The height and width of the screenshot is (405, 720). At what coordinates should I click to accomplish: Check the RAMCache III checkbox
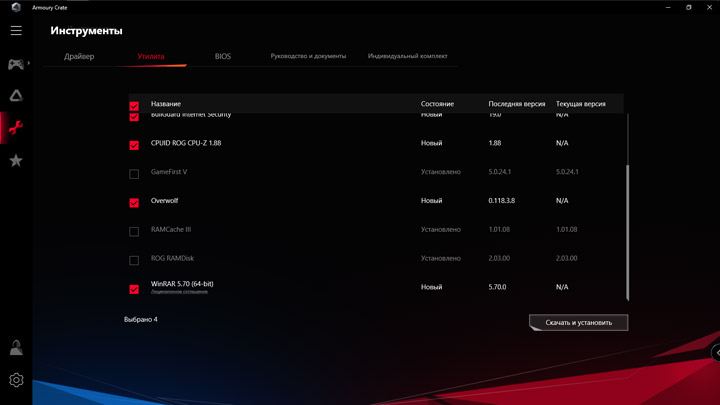134,231
